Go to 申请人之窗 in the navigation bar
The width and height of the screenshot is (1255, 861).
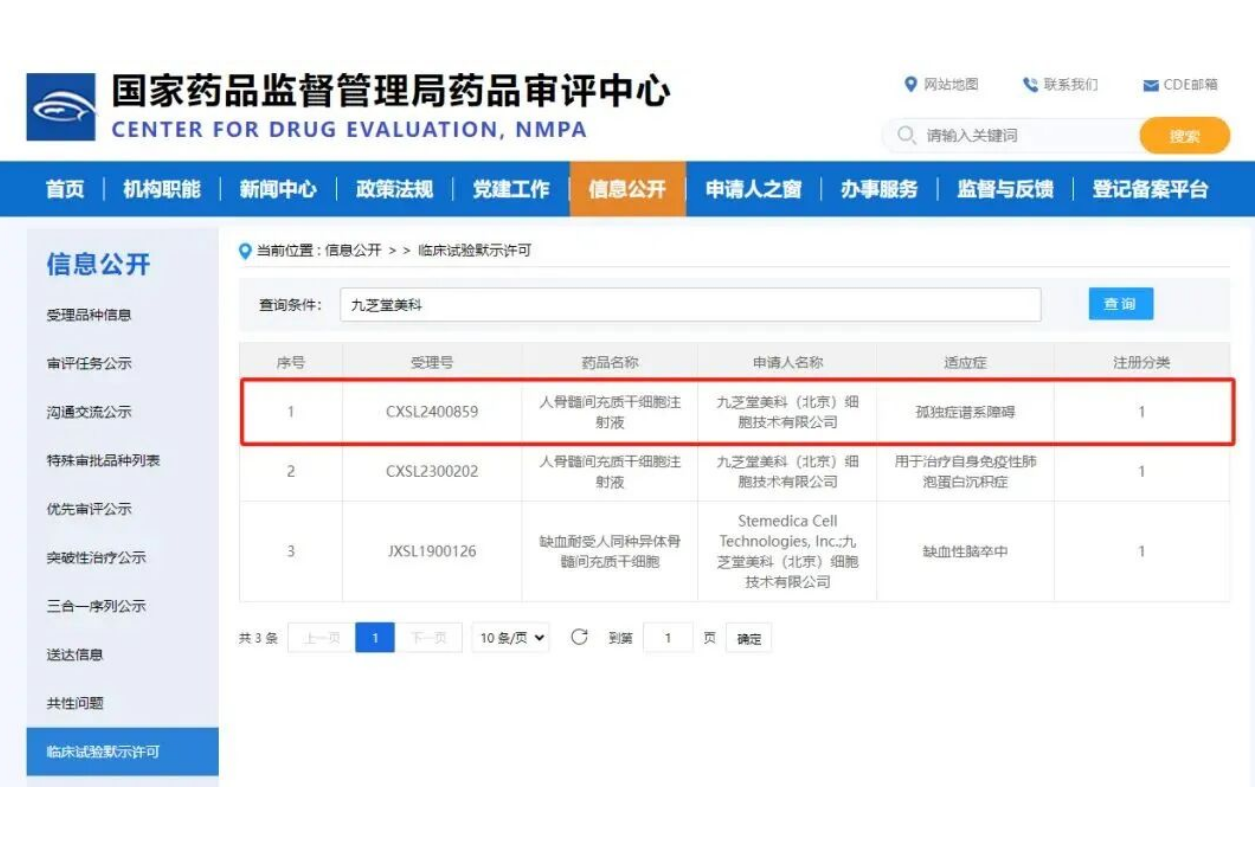[x=753, y=189]
